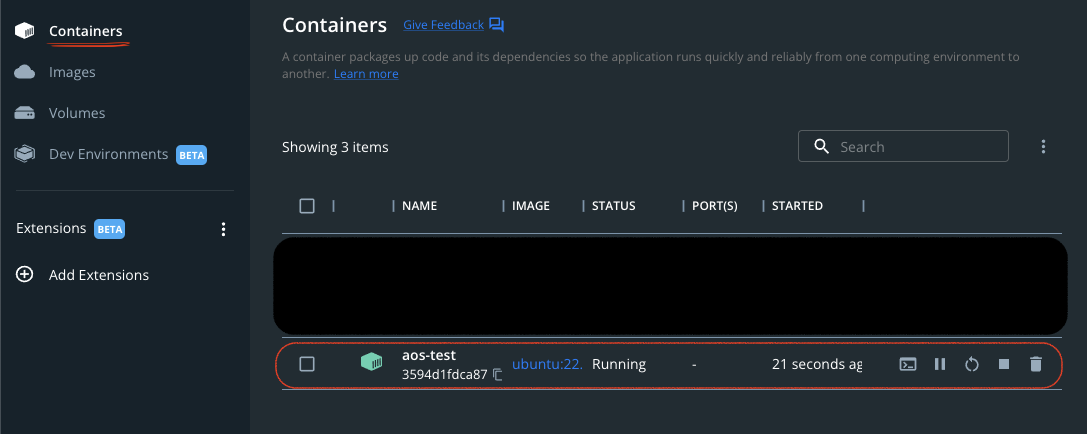Click the Running status of aos-test

pyautogui.click(x=619, y=364)
